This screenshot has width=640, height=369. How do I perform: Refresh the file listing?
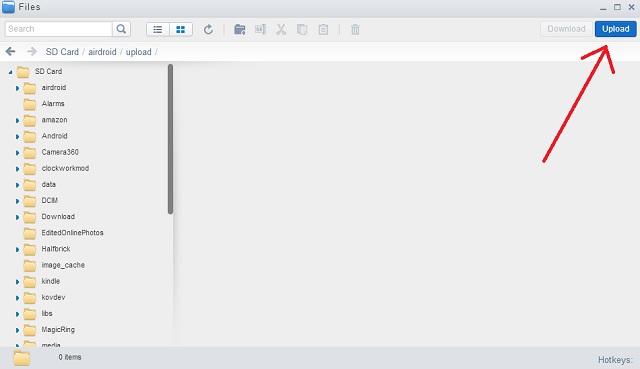coord(208,29)
